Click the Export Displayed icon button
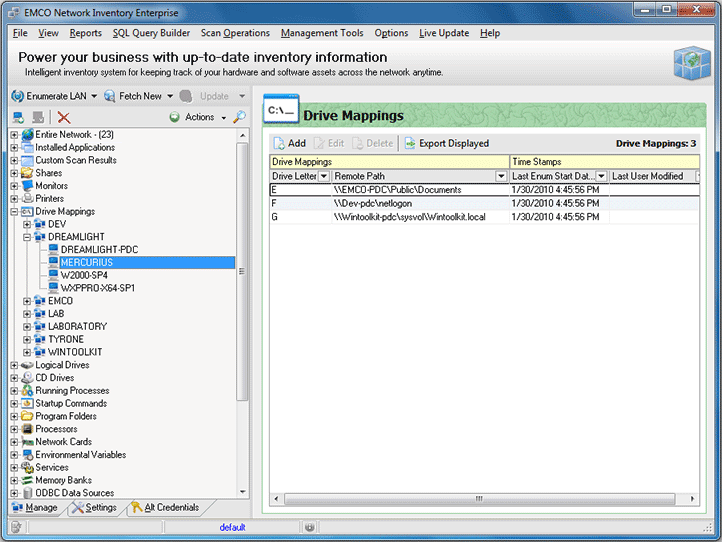The width and height of the screenshot is (722, 542). coord(410,143)
